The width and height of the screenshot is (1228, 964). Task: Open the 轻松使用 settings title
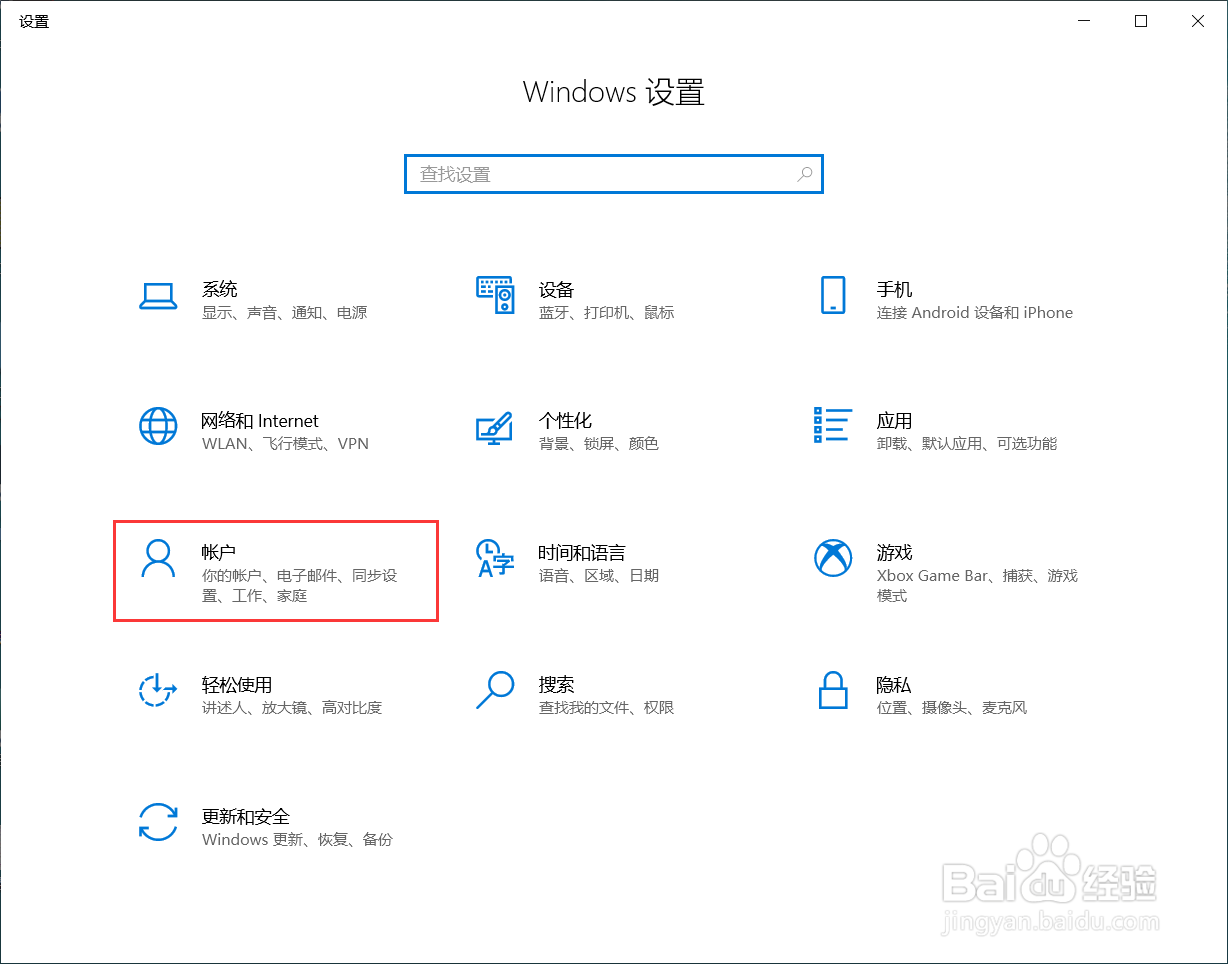237,685
